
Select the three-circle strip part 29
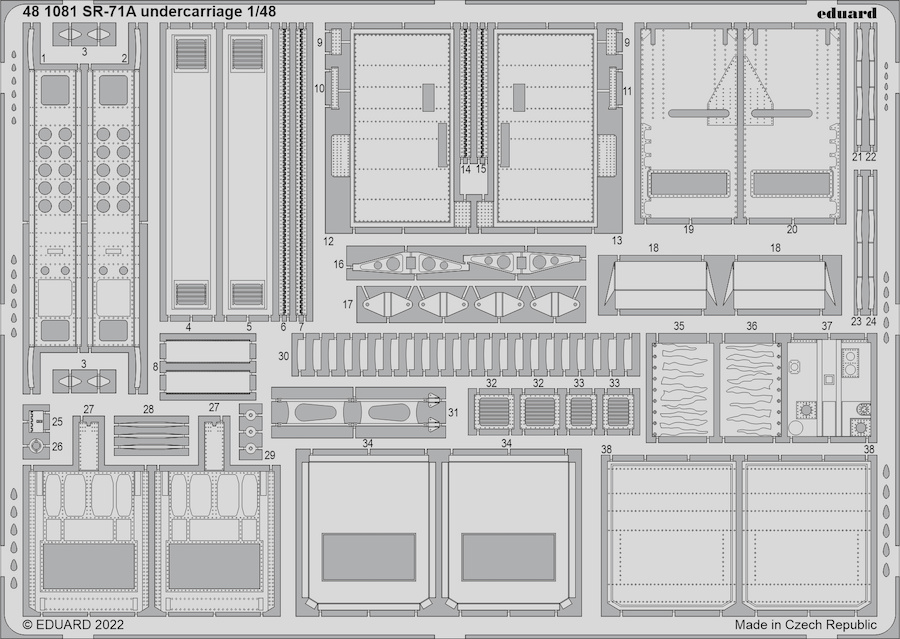(251, 431)
